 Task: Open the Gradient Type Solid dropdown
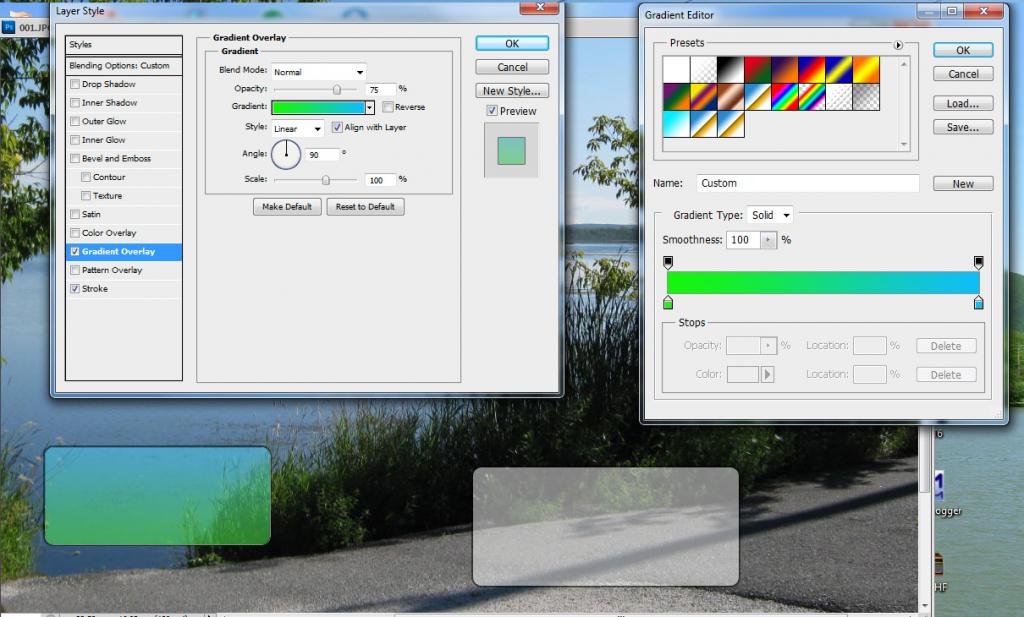click(770, 215)
